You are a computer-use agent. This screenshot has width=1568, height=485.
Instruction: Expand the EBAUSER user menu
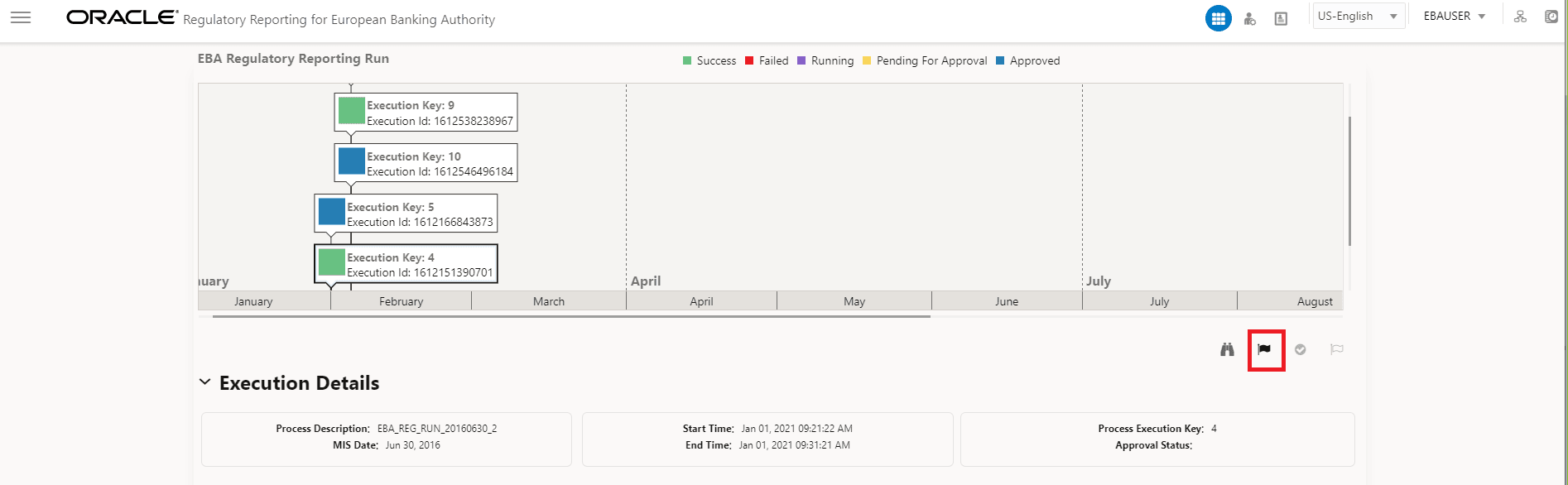point(1455,17)
